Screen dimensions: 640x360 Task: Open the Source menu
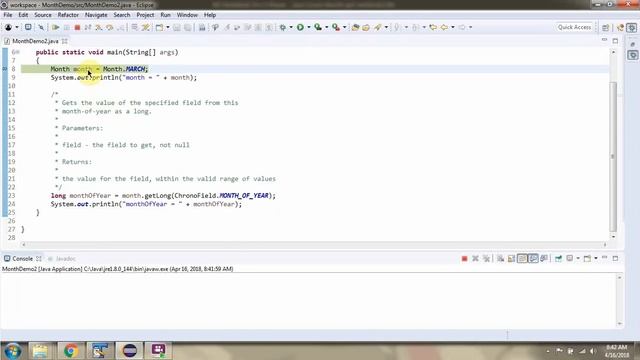[x=43, y=15]
